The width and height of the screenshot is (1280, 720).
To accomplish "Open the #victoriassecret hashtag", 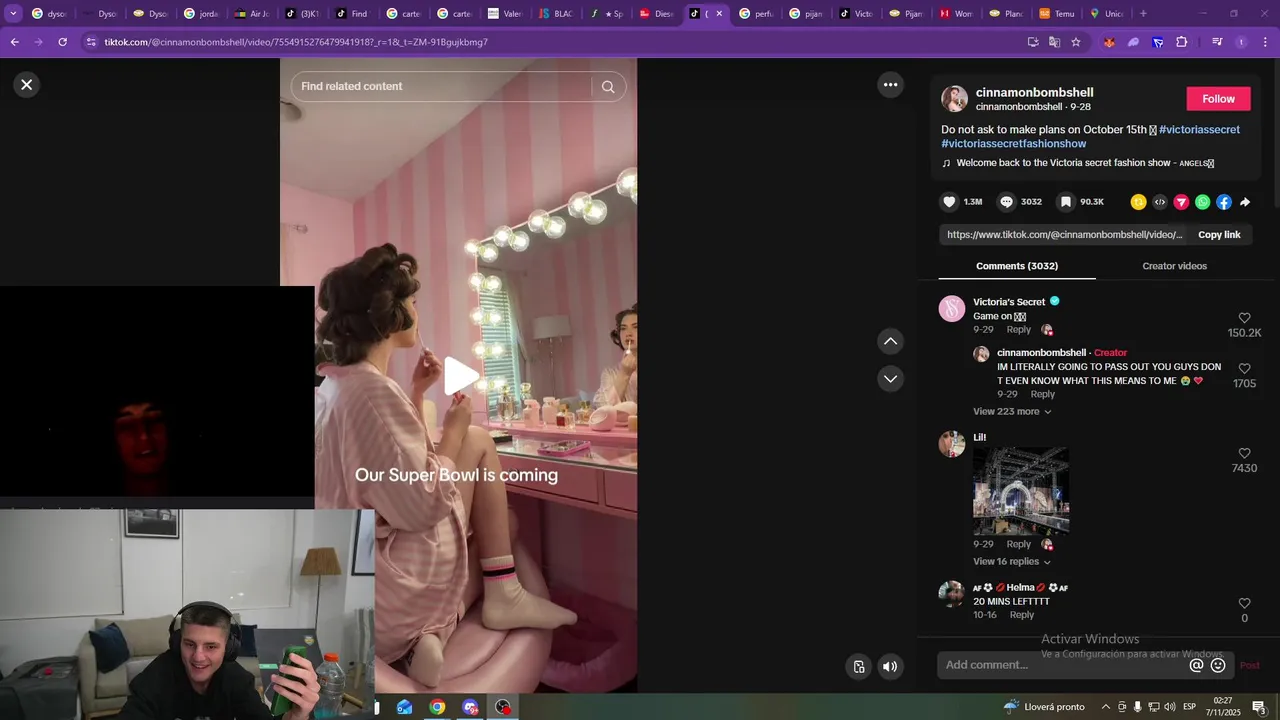I will [x=1199, y=130].
